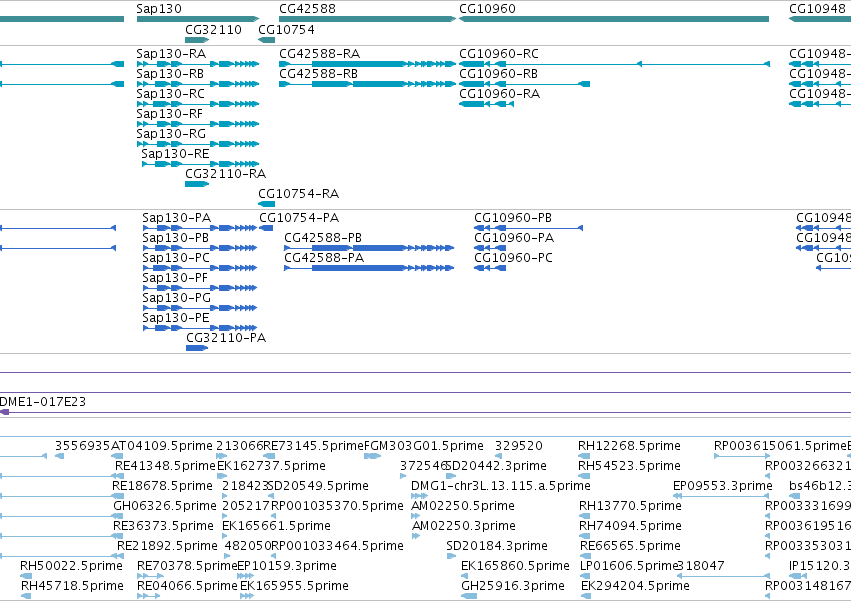This screenshot has height=601, width=851.
Task: Click the RH12268.5prime EST label
Action: click(x=629, y=446)
